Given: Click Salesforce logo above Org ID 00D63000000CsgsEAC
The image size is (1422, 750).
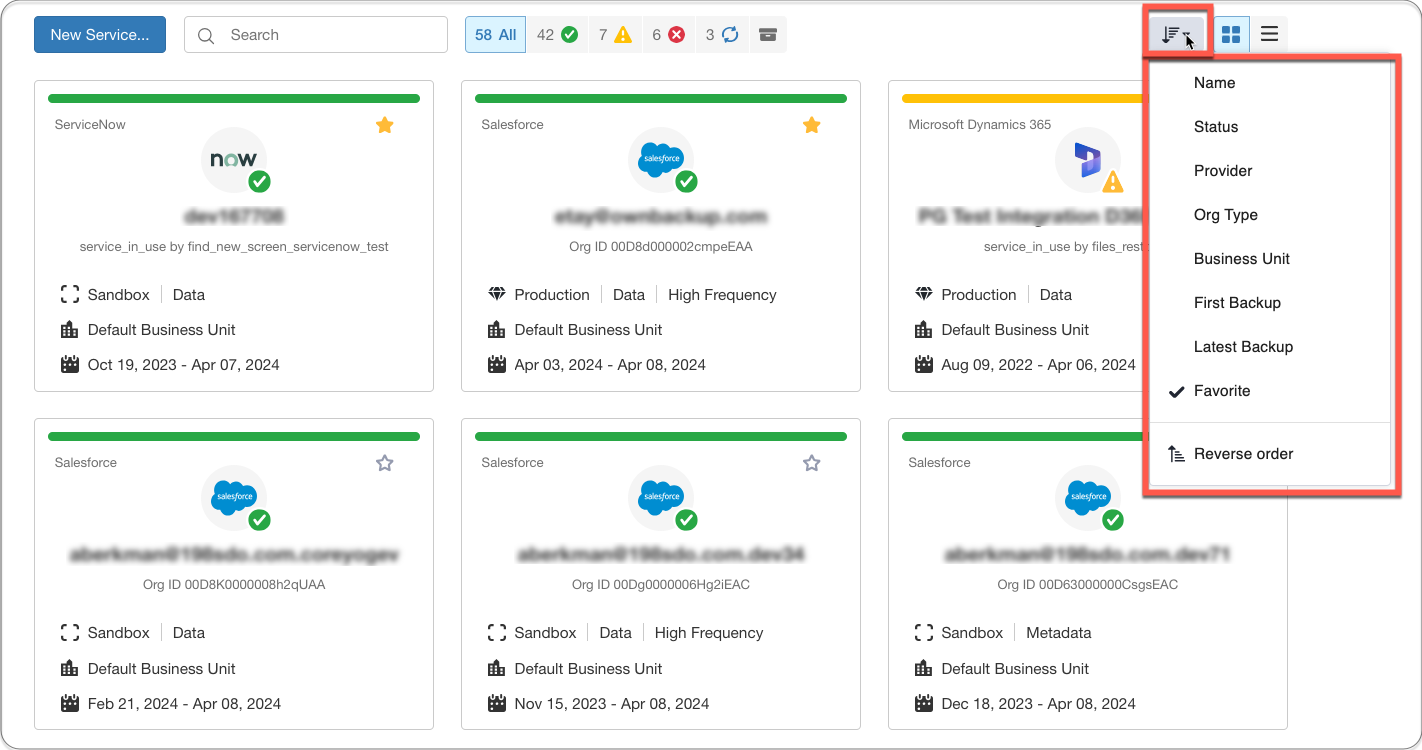Looking at the screenshot, I should pyautogui.click(x=1088, y=498).
